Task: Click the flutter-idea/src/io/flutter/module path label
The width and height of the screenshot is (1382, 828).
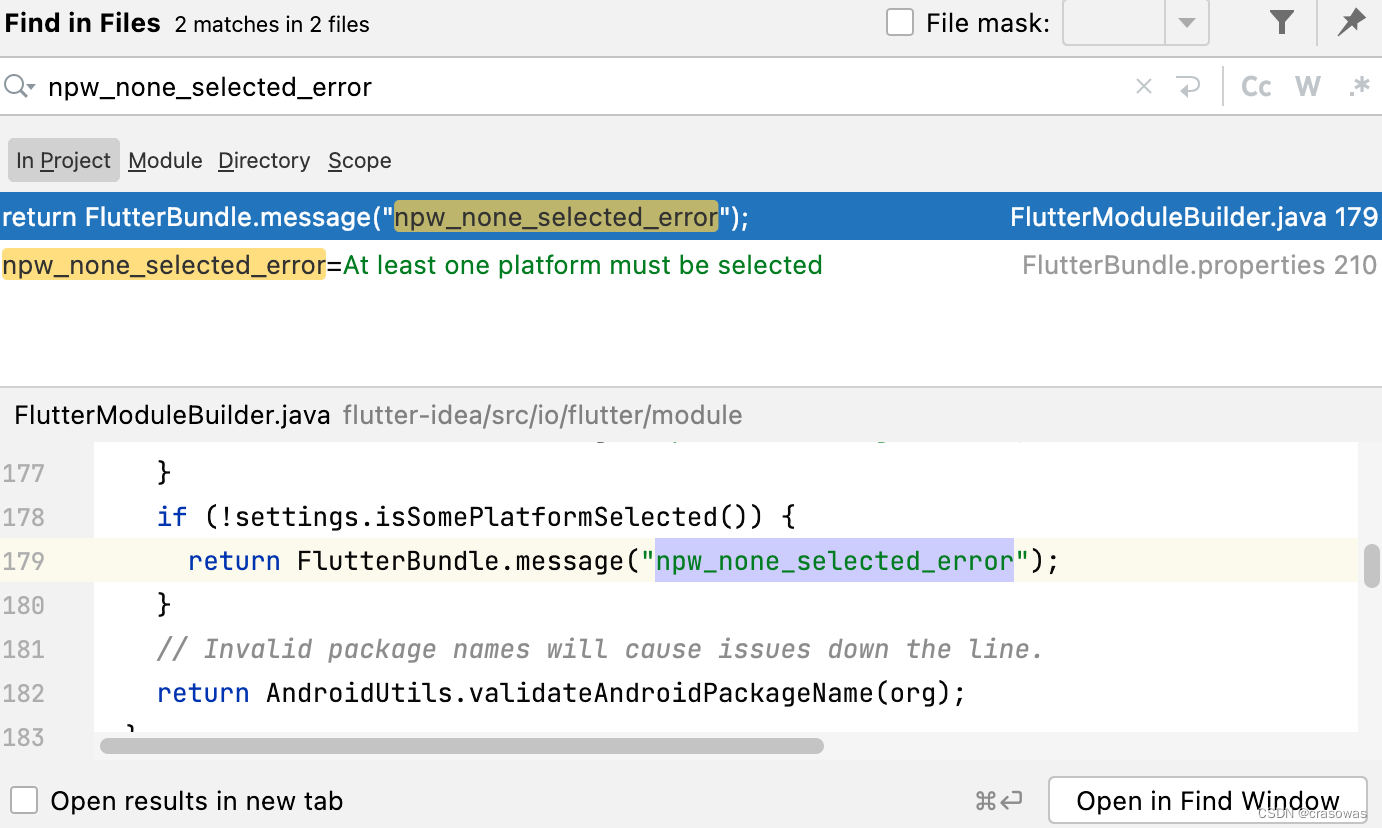Action: pyautogui.click(x=542, y=415)
